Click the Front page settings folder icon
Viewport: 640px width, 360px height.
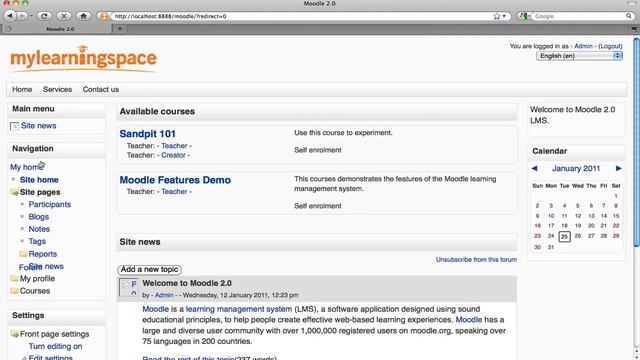point(15,334)
